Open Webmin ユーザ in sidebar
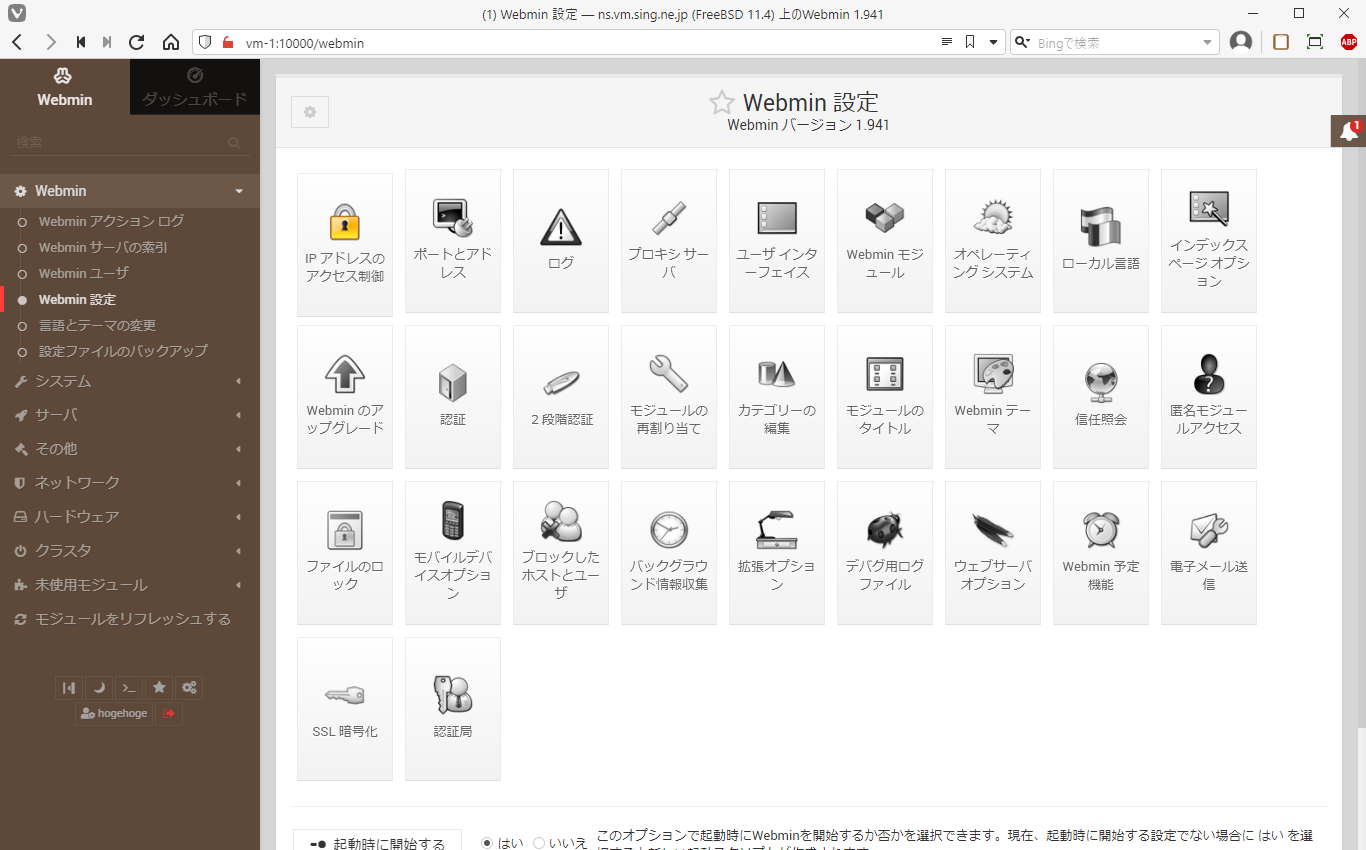This screenshot has height=850, width=1366. (84, 273)
